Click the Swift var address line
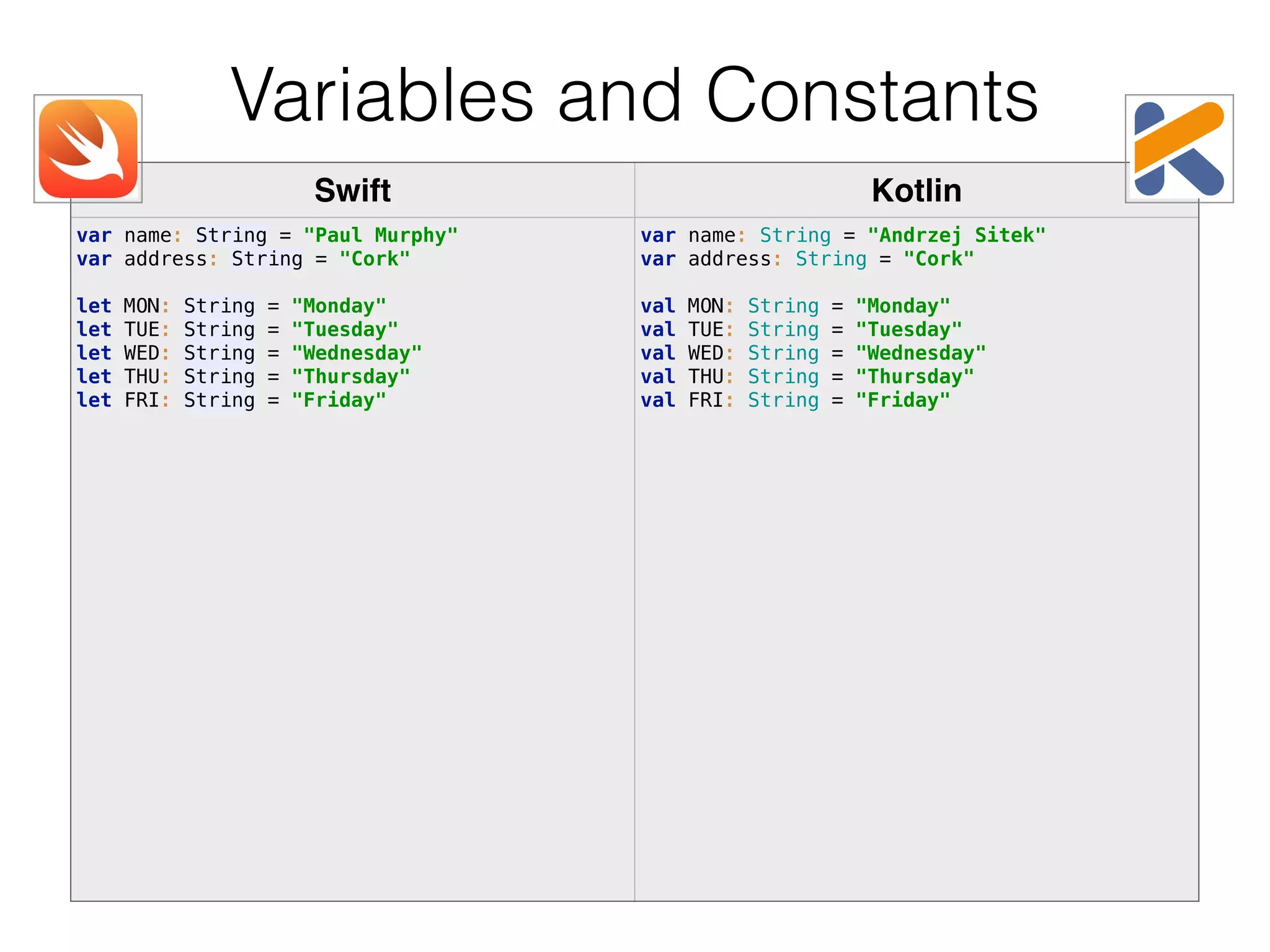 click(x=243, y=259)
